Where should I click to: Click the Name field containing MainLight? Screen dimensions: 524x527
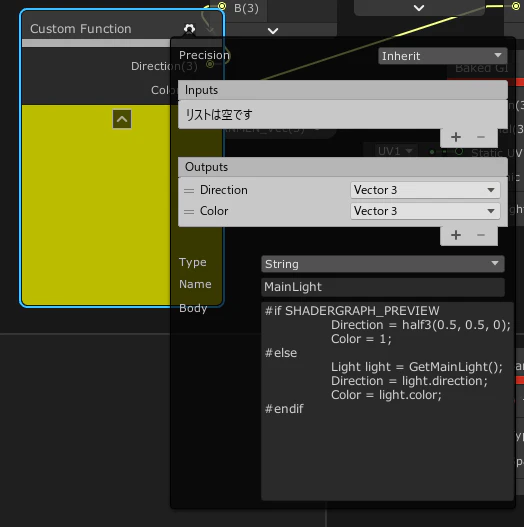pyautogui.click(x=383, y=287)
